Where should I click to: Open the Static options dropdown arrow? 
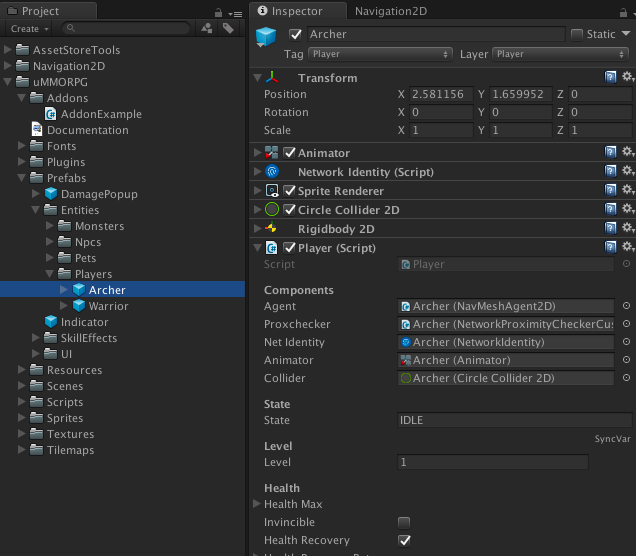pyautogui.click(x=626, y=34)
